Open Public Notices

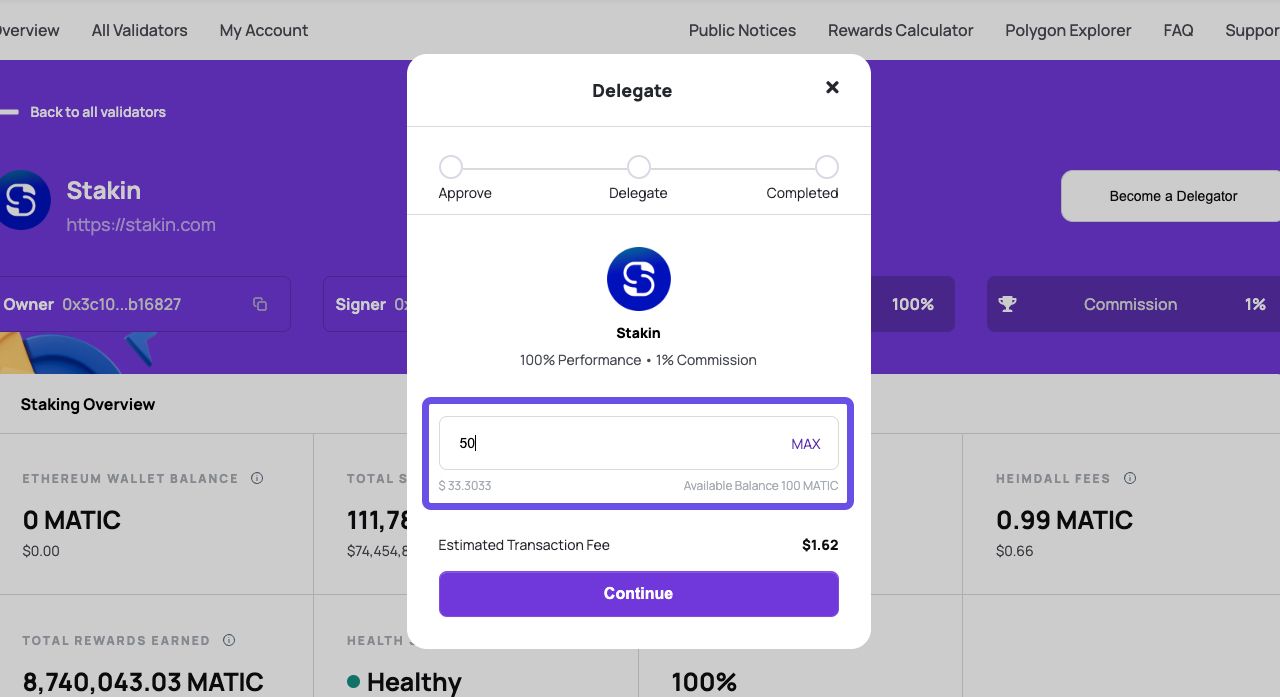[743, 30]
